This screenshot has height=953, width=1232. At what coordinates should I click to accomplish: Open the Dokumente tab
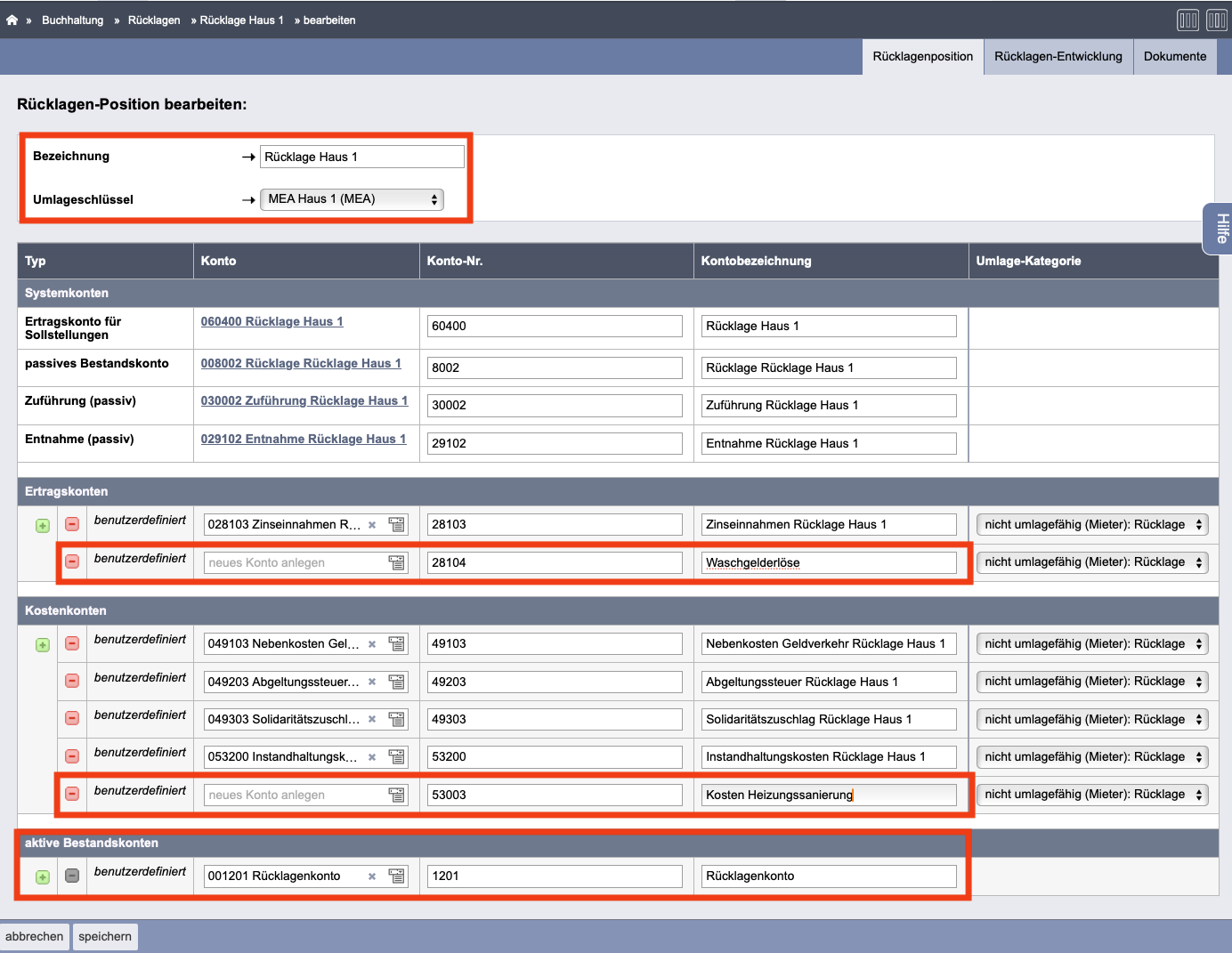pos(1174,56)
